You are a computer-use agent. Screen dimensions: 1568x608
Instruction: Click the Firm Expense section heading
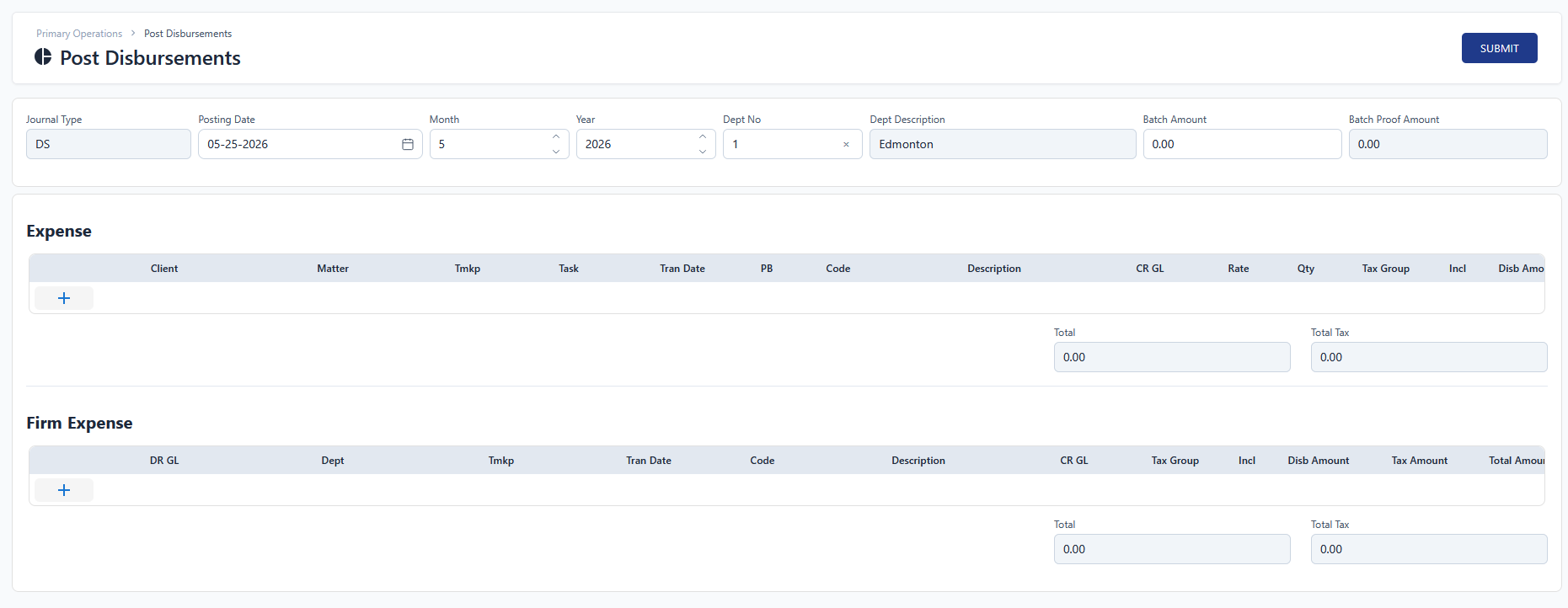tap(79, 423)
